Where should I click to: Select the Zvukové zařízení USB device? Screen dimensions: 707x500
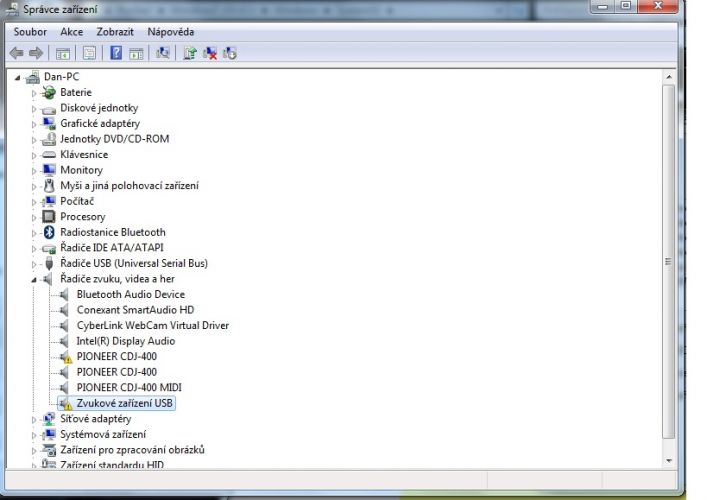(x=124, y=403)
